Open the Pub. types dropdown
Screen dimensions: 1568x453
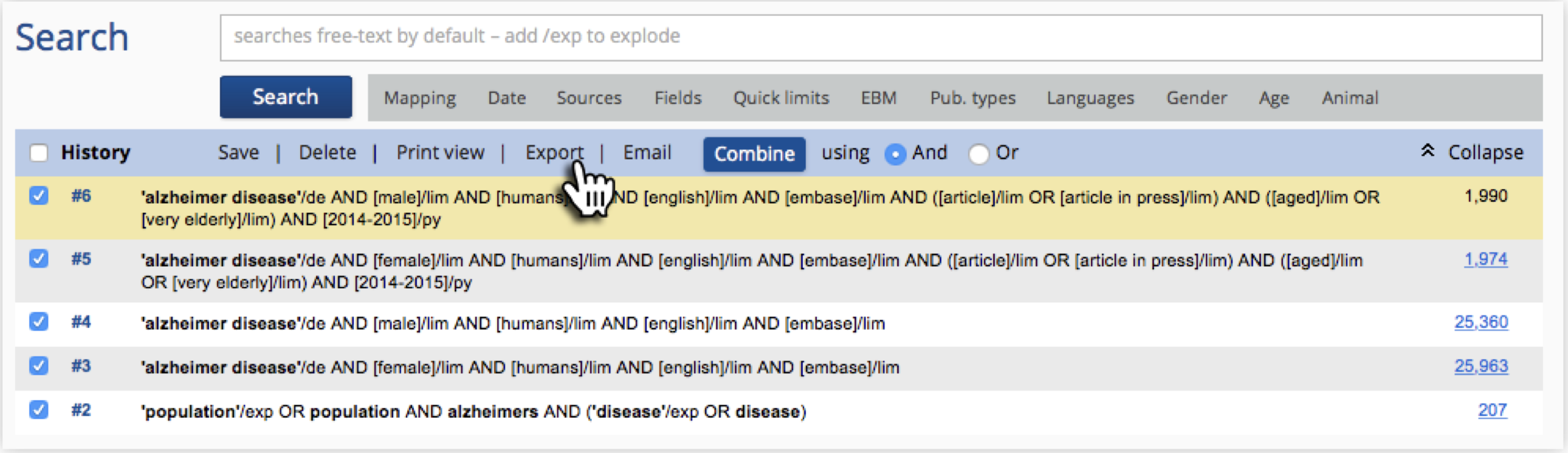click(972, 98)
